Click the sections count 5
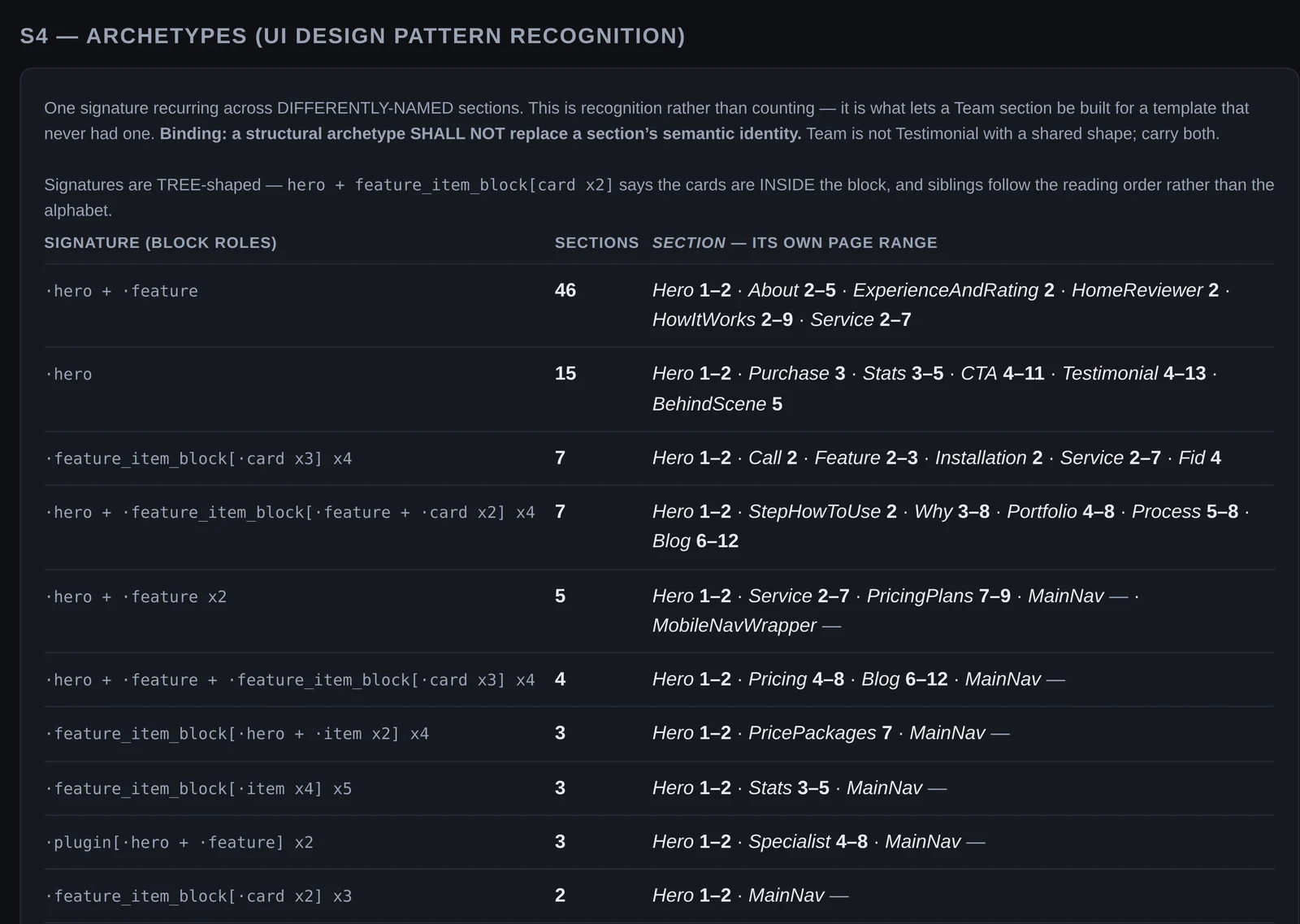 point(560,596)
